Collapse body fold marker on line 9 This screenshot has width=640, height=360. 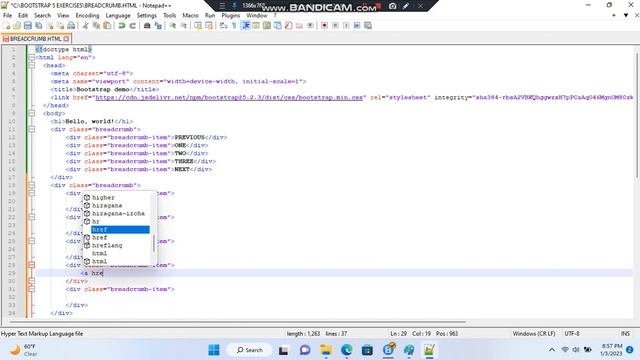(x=32, y=113)
